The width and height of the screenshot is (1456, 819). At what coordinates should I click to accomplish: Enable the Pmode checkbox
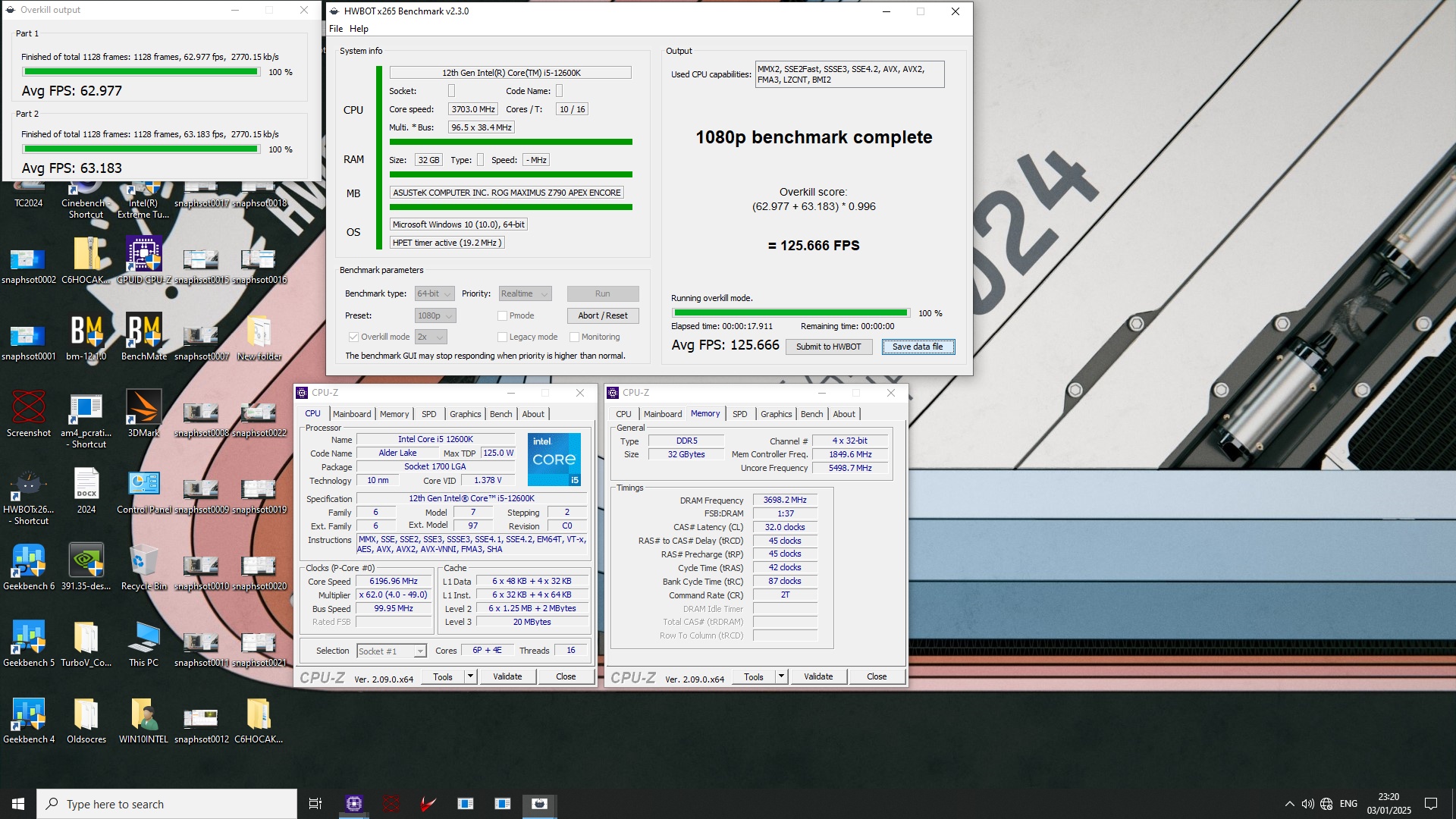[502, 315]
